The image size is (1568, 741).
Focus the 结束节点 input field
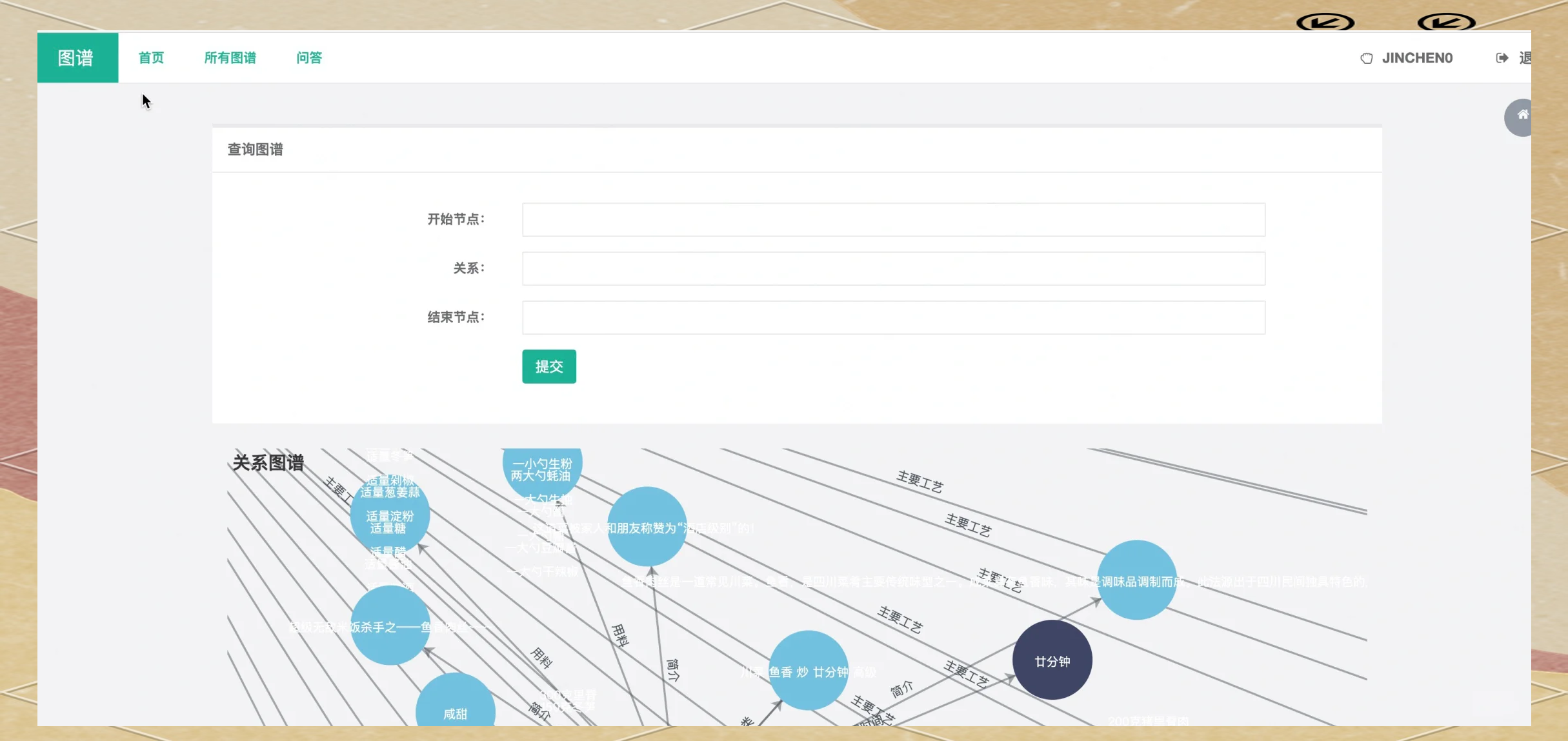[x=893, y=318]
